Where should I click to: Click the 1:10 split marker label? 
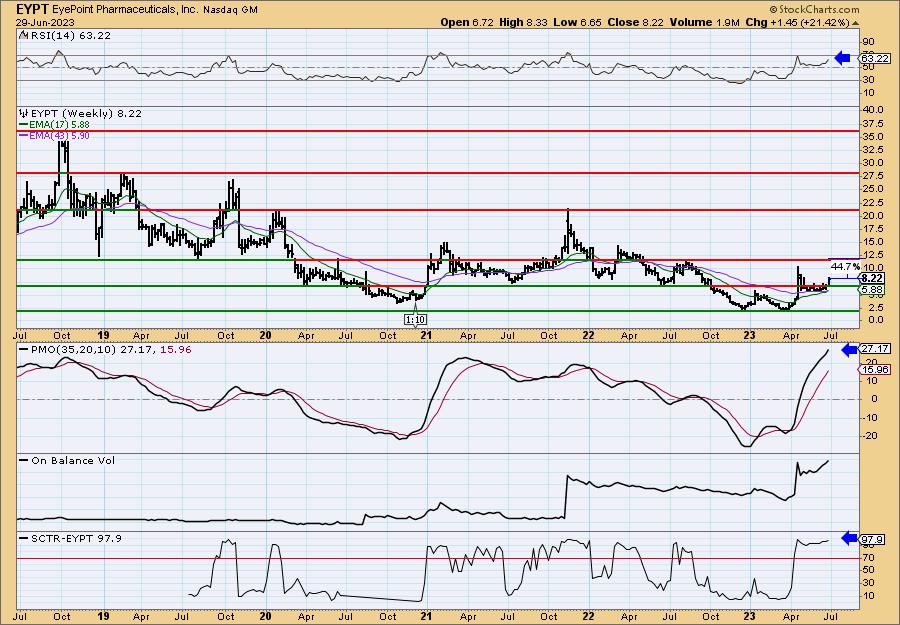416,319
